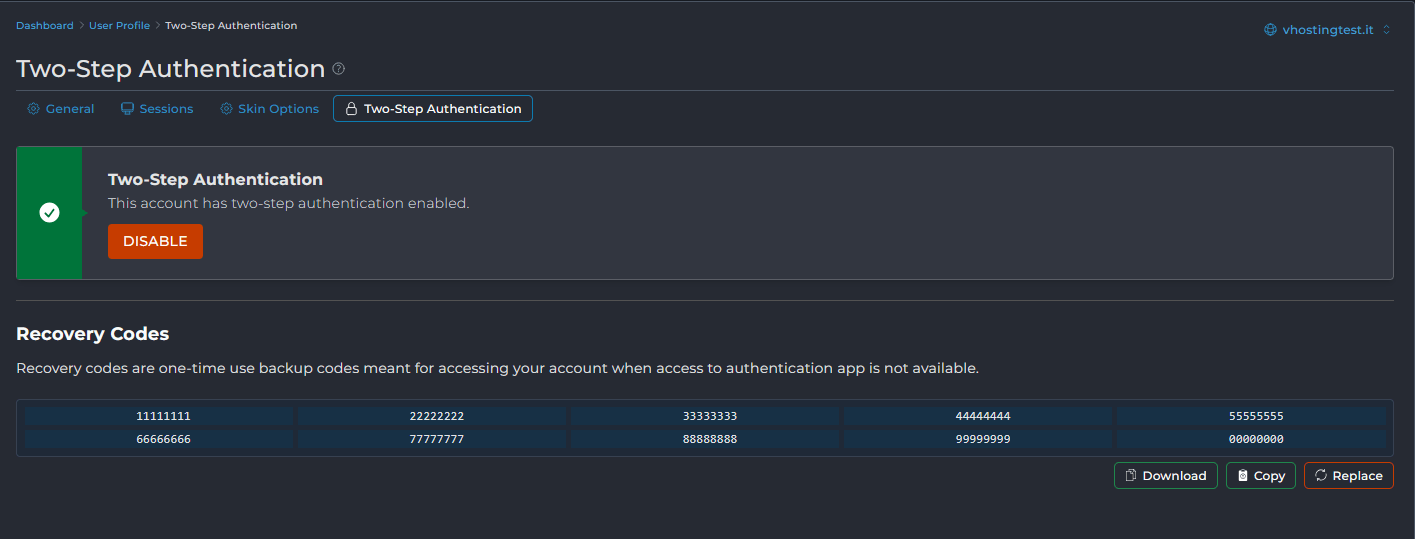
Task: Download the recovery codes
Action: point(1165,476)
